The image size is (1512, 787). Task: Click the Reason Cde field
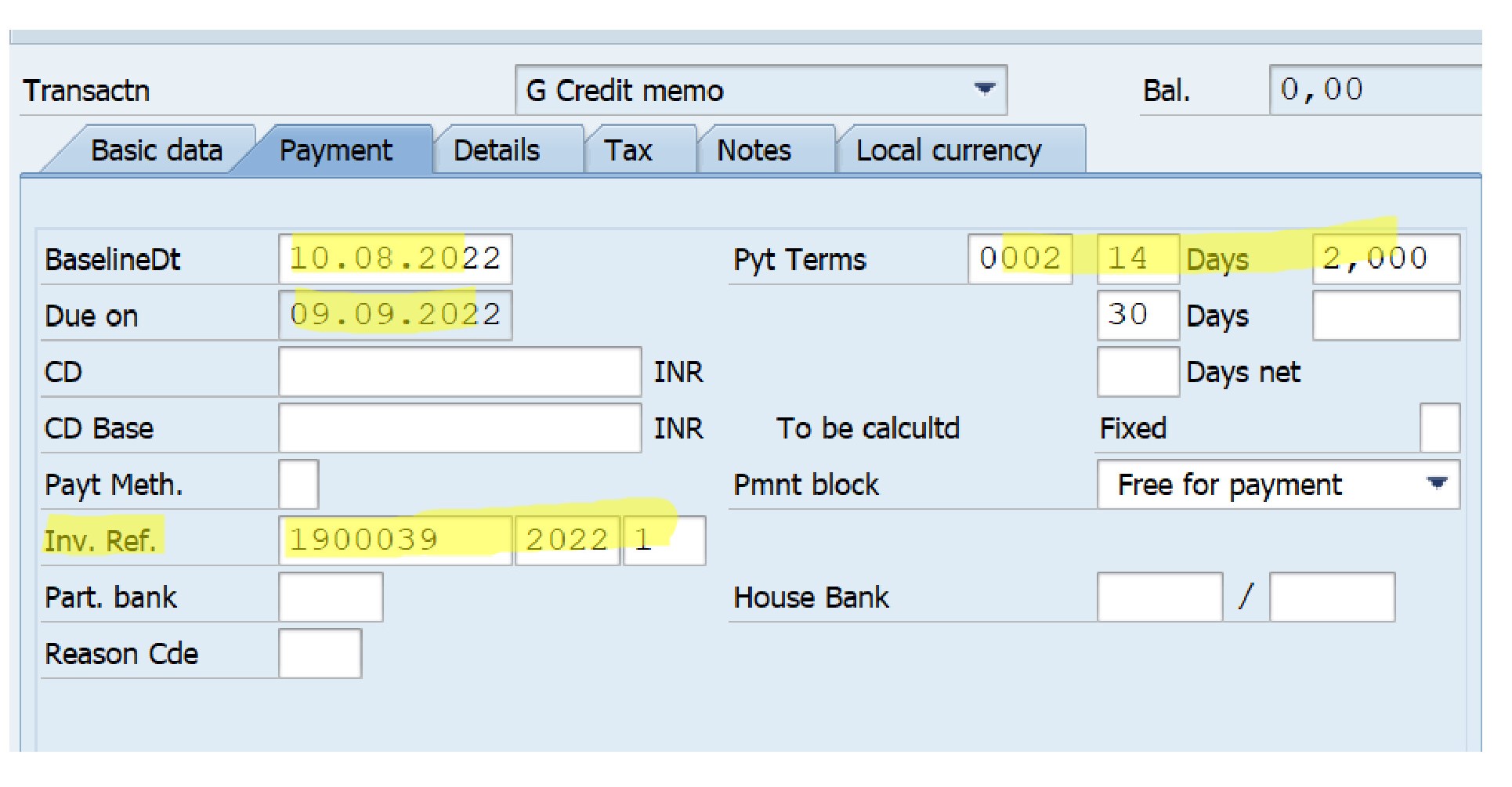320,654
